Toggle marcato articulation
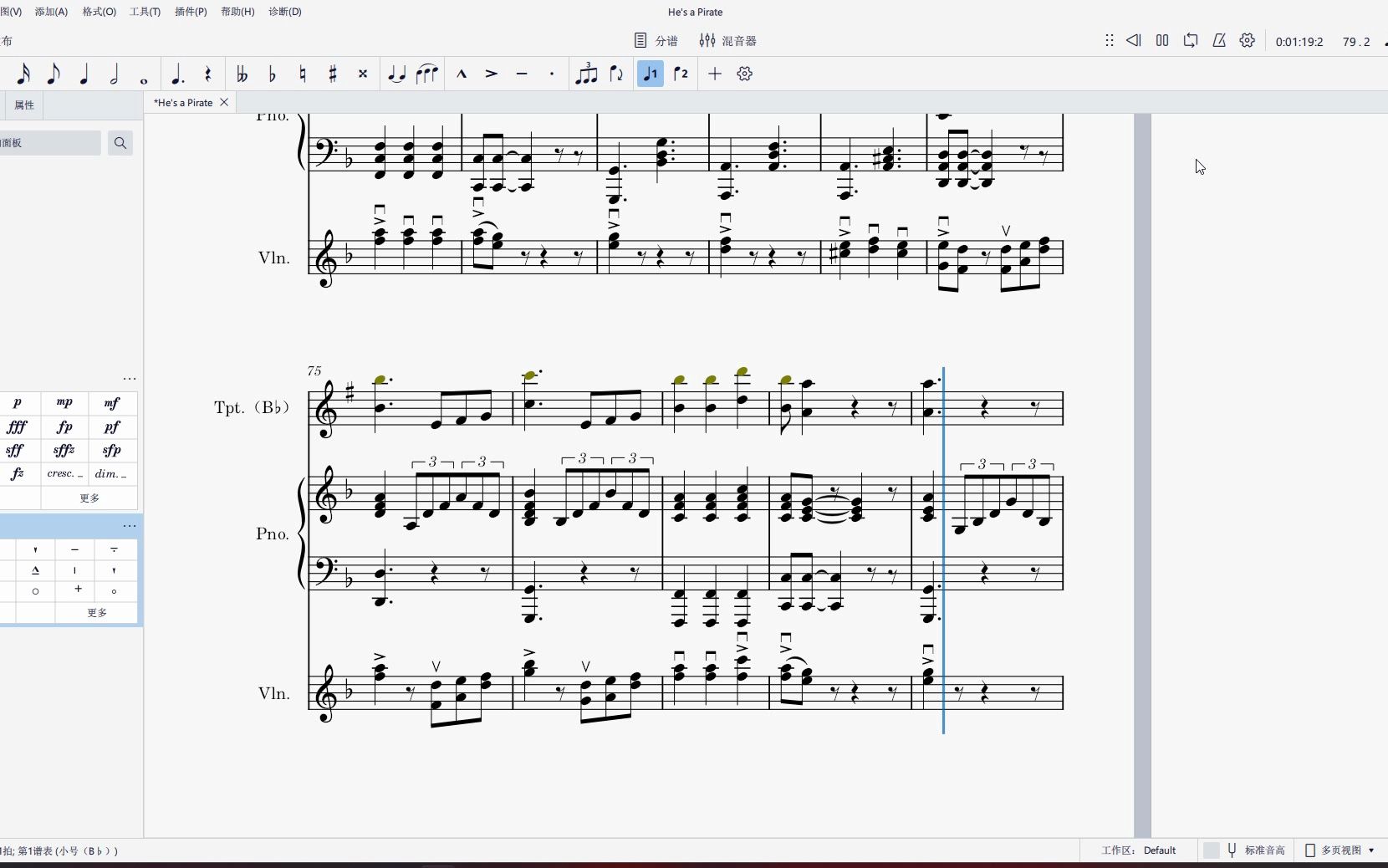 (x=462, y=74)
